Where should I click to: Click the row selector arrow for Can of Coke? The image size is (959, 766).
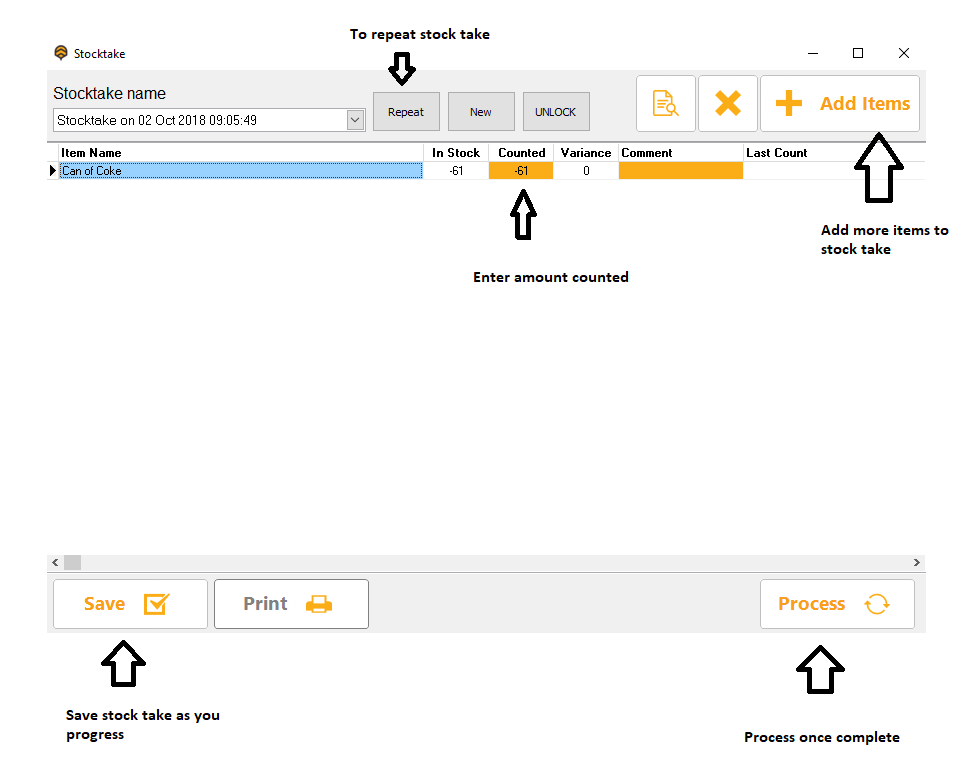coord(53,171)
